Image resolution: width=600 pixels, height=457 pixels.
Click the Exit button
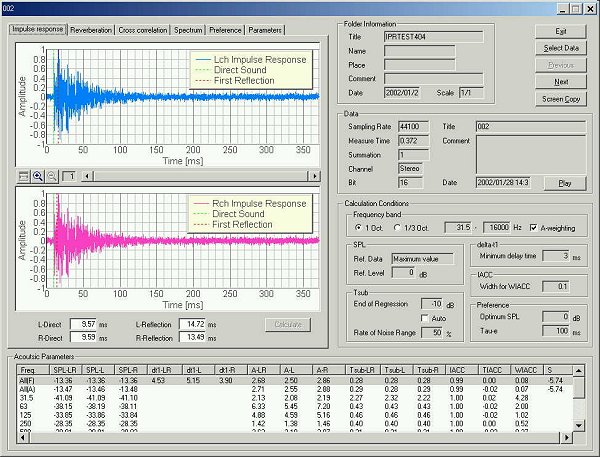[x=561, y=32]
